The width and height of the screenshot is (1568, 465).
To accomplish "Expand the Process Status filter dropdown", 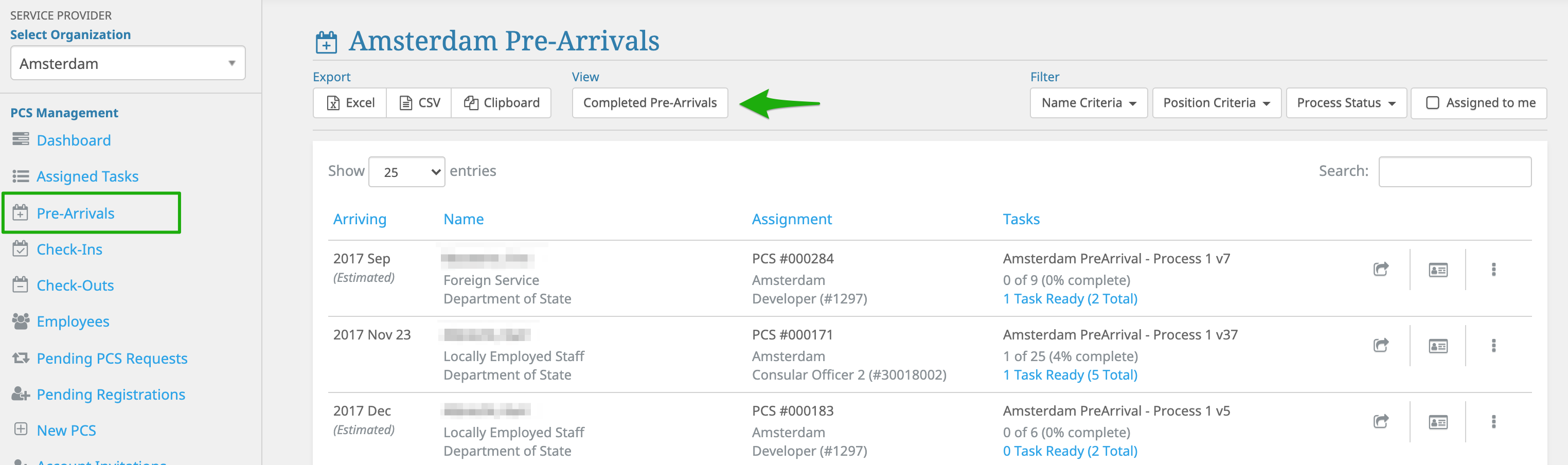I will (1345, 103).
